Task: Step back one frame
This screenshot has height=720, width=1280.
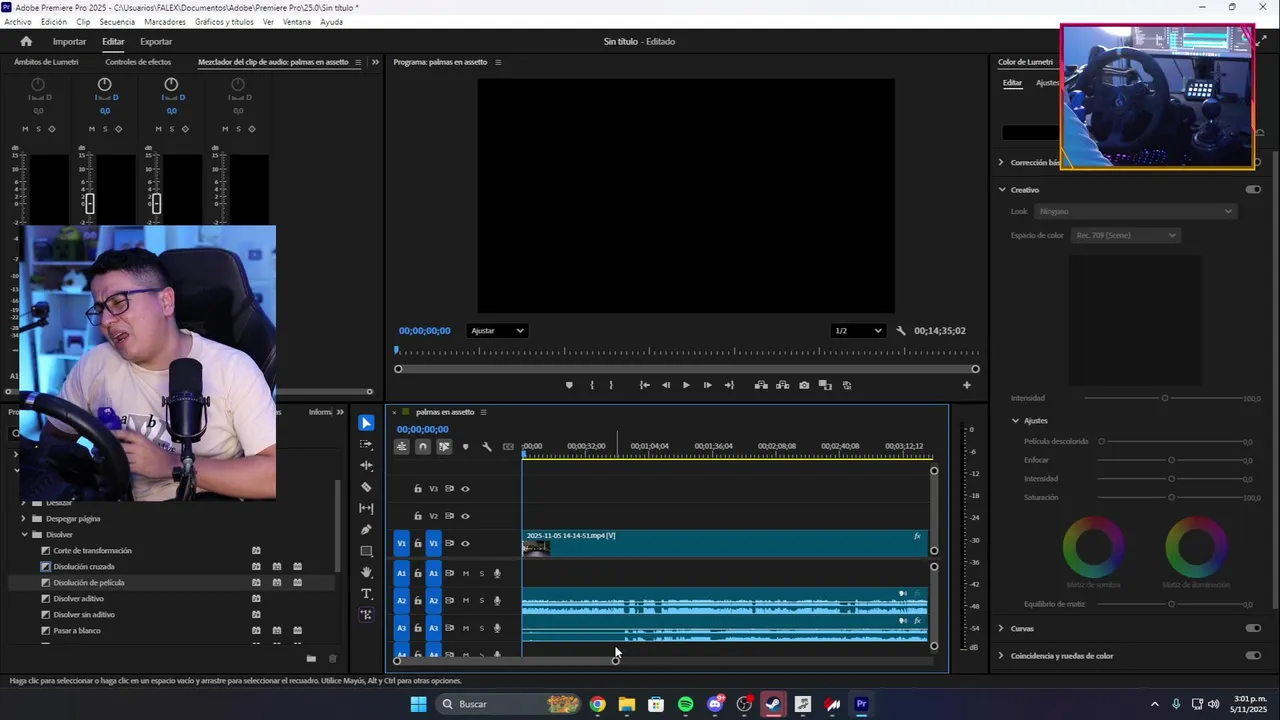Action: (x=666, y=385)
